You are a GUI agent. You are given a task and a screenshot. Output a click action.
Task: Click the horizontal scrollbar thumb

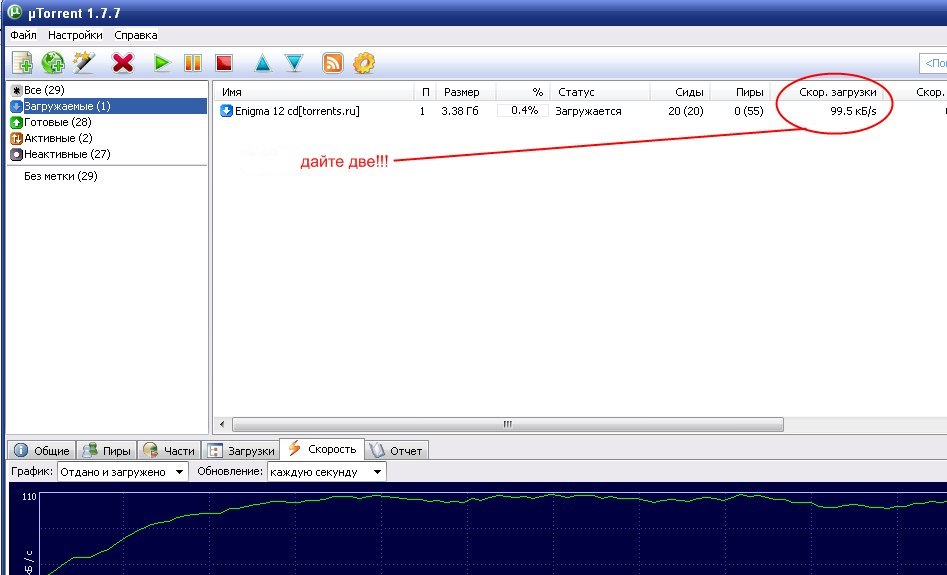click(508, 425)
